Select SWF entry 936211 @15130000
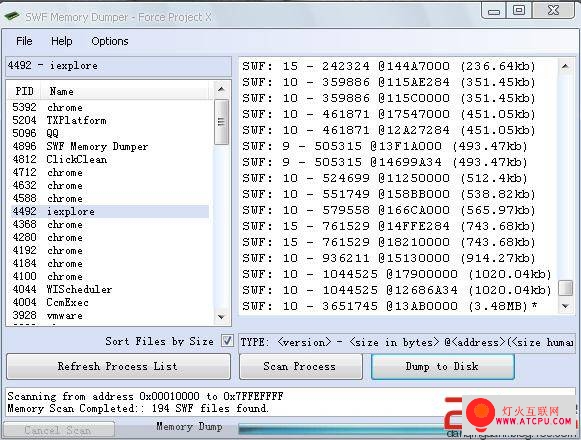Image resolution: width=581 pixels, height=440 pixels. pos(389,258)
